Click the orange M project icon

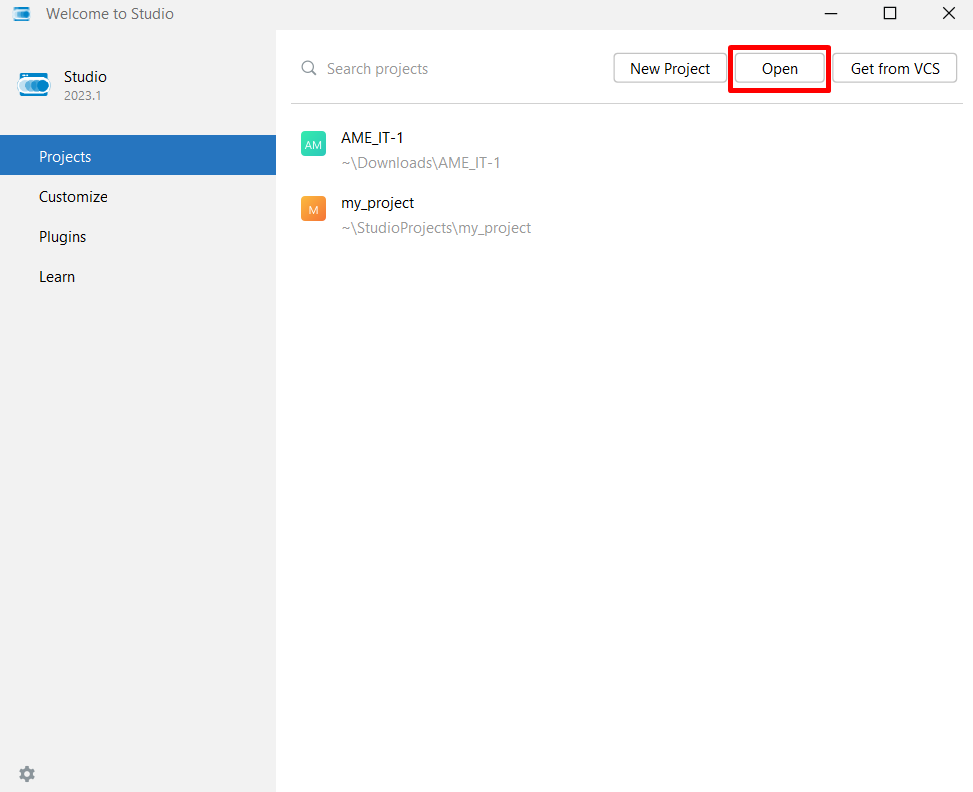tap(313, 209)
